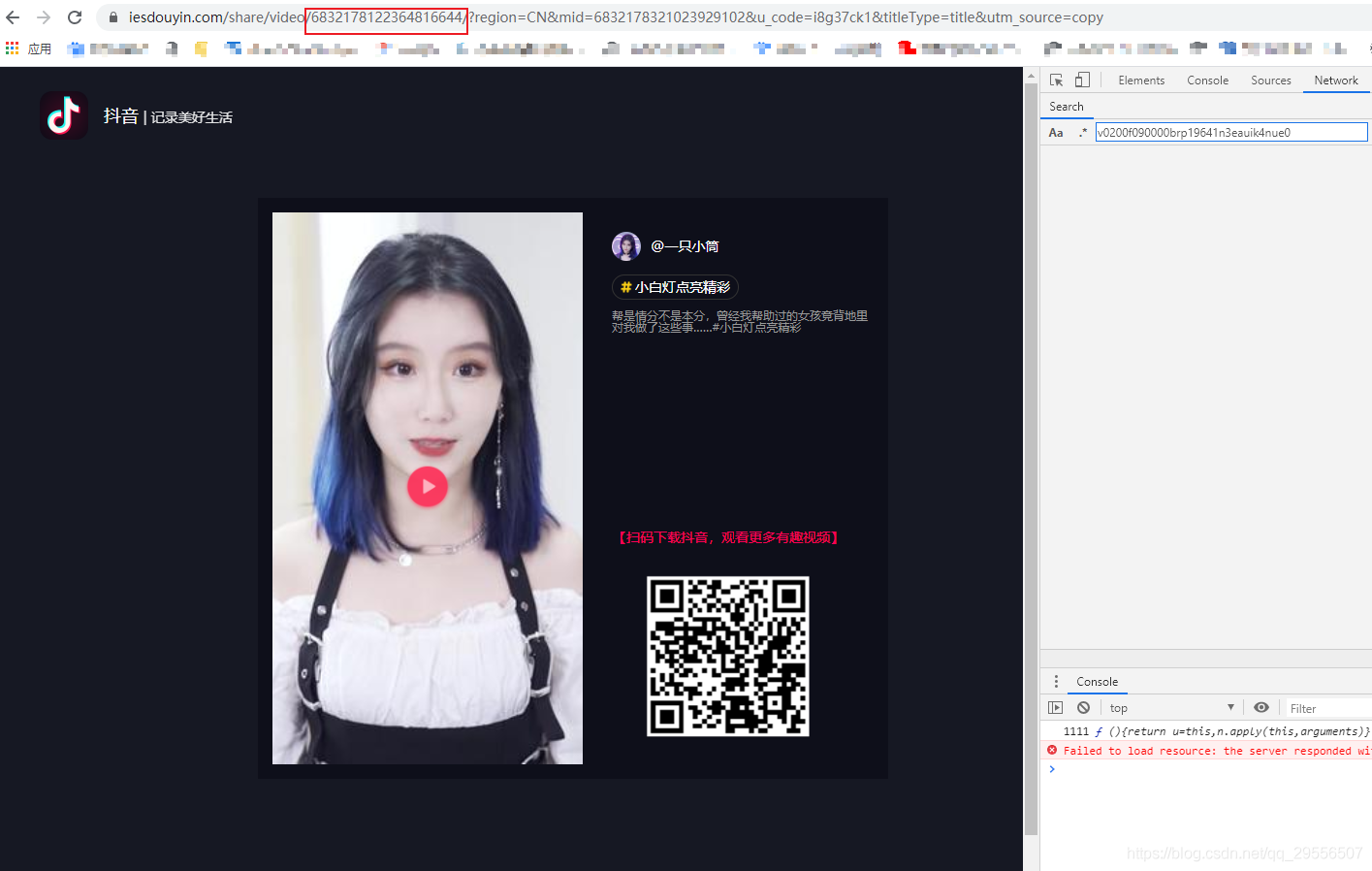Open the #小白灯点亮精彩 hashtag tag

pos(676,287)
